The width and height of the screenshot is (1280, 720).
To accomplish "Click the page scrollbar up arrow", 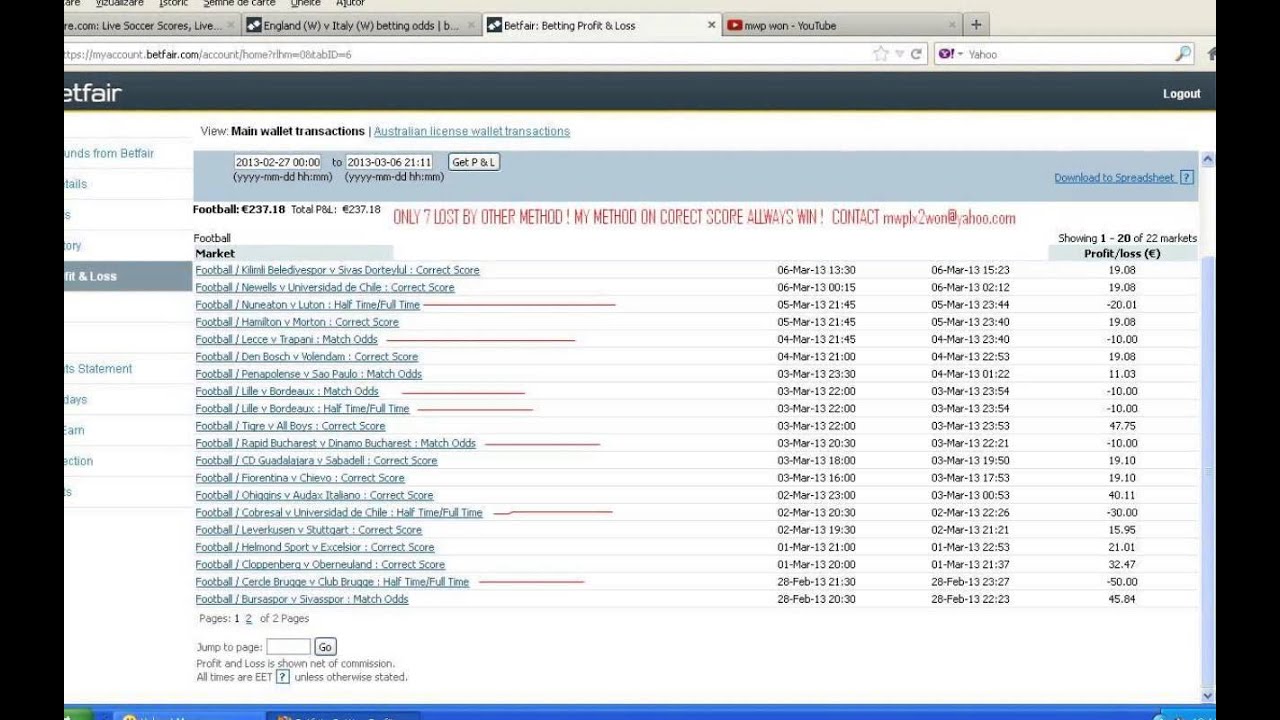I will click(1207, 159).
